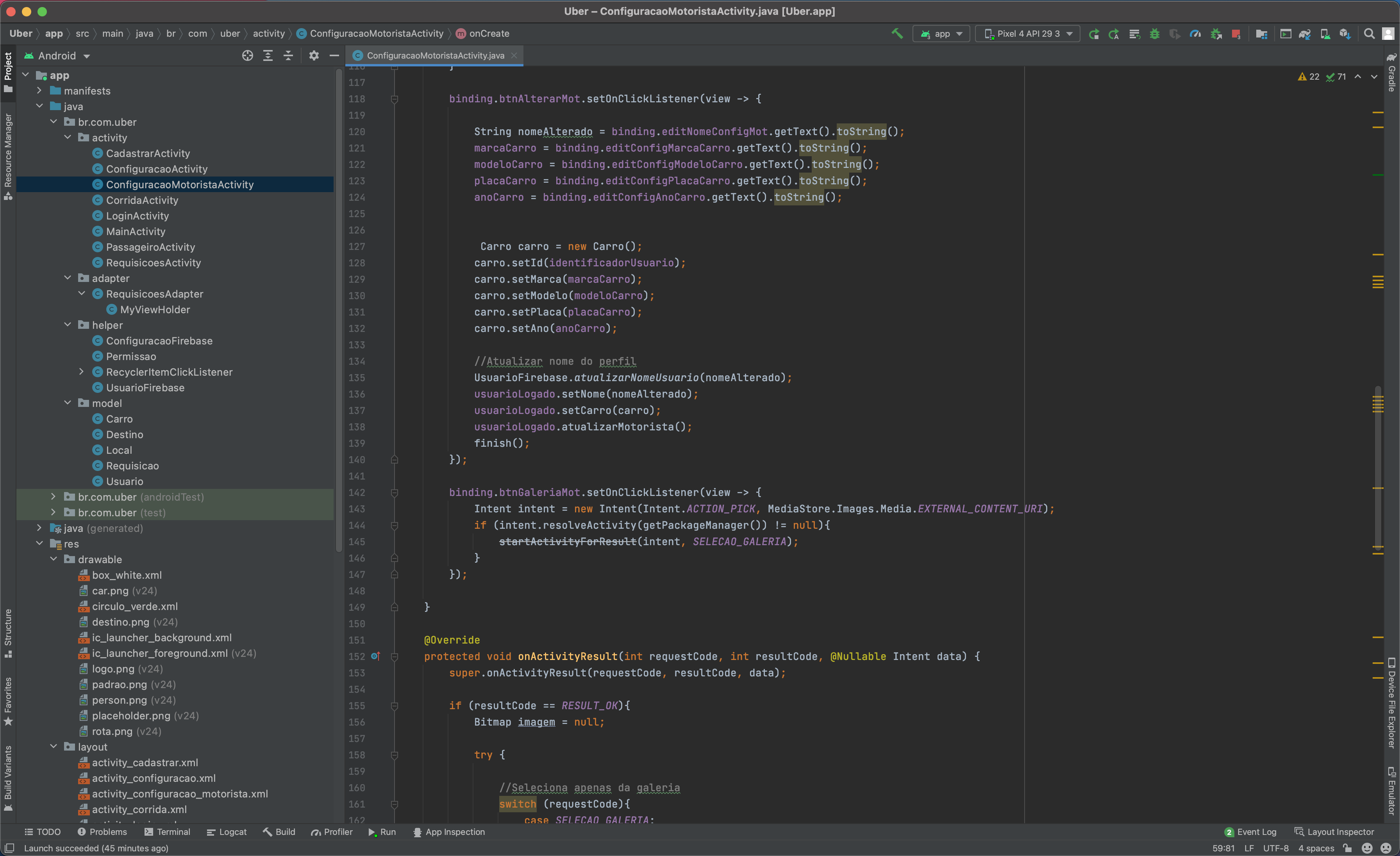Open the SDK Manager icon

point(1345,34)
